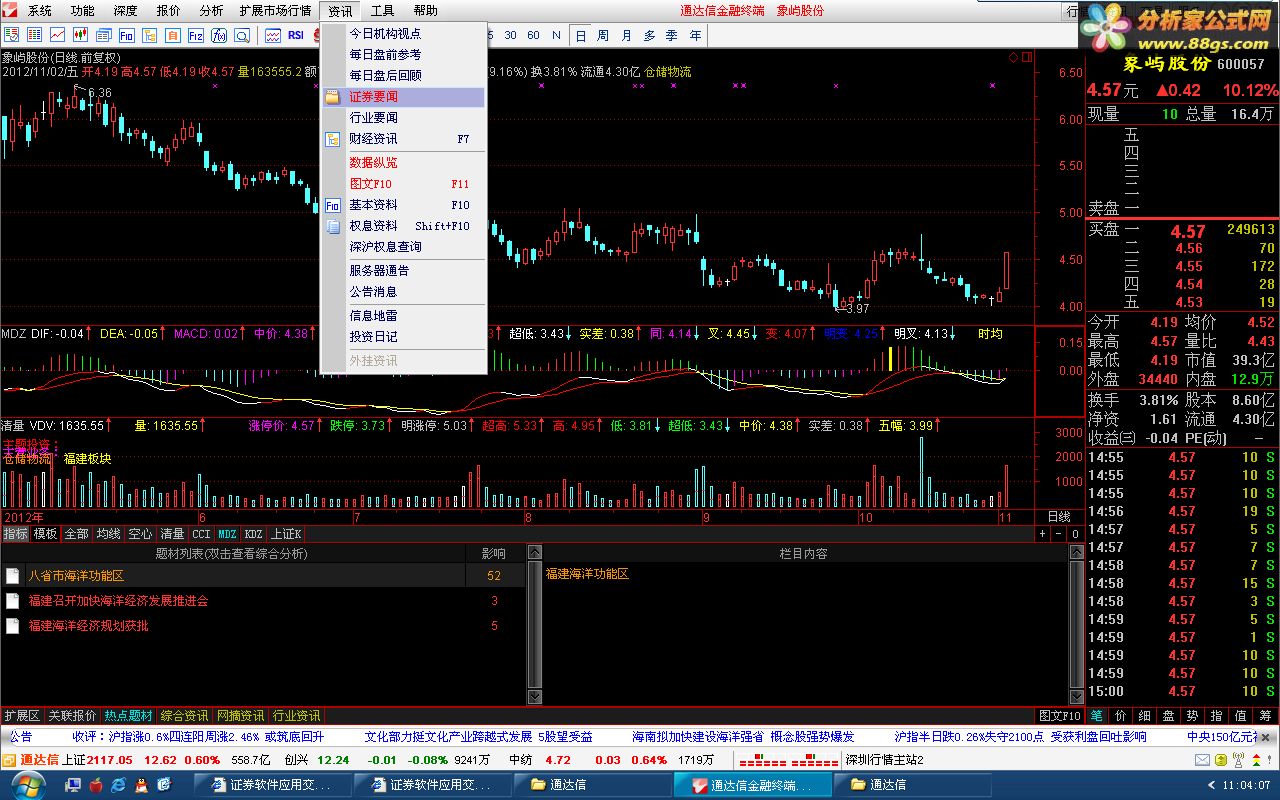The image size is (1280, 800).
Task: Click the 图文F10 button
Action: [1060, 716]
